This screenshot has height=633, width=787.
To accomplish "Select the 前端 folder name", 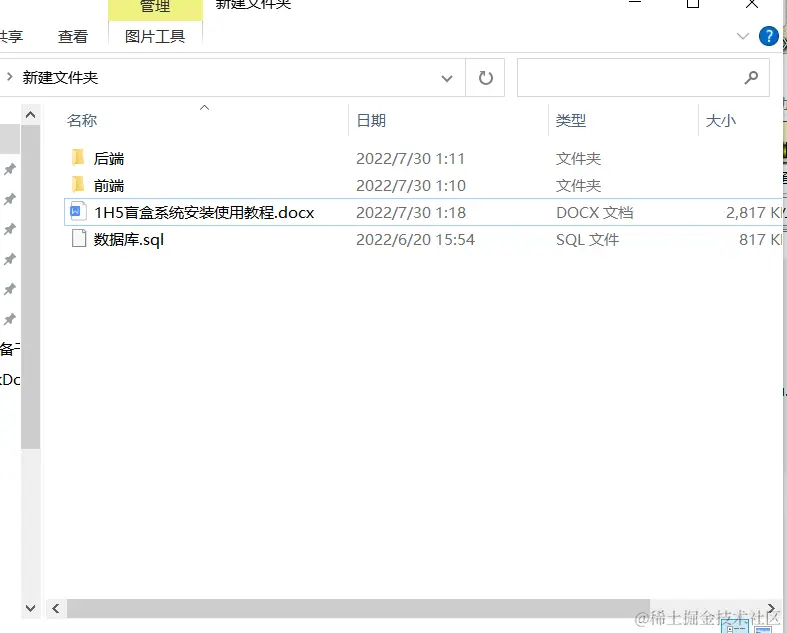I will 109,186.
